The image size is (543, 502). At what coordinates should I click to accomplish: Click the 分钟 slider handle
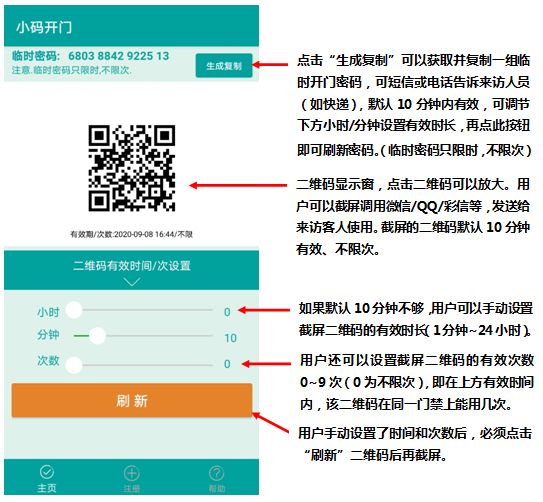tap(97, 336)
